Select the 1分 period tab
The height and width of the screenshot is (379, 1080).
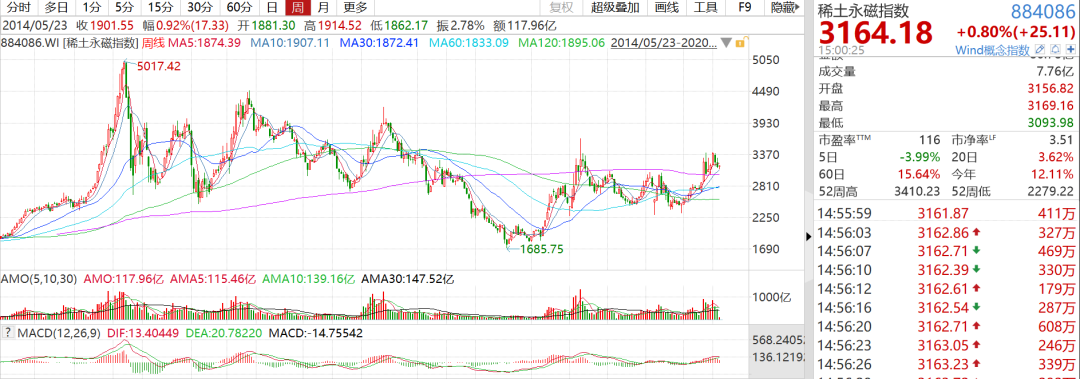[x=91, y=8]
